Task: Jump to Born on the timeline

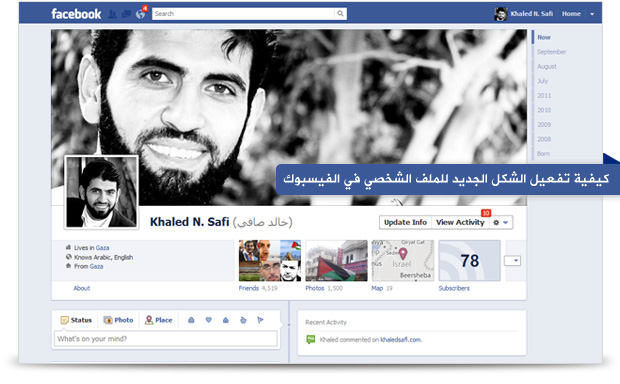Action: (543, 153)
